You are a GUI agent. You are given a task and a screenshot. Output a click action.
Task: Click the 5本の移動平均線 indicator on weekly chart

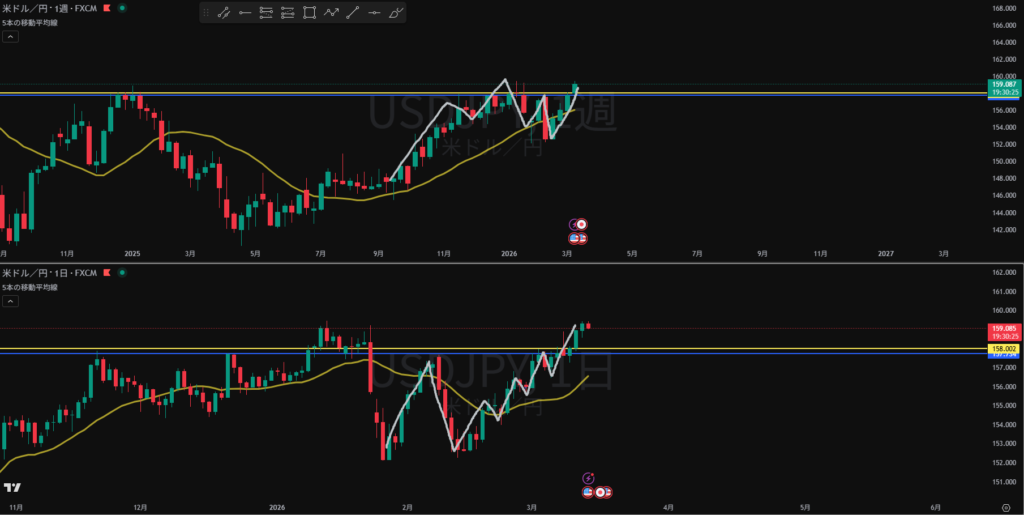pyautogui.click(x=30, y=21)
